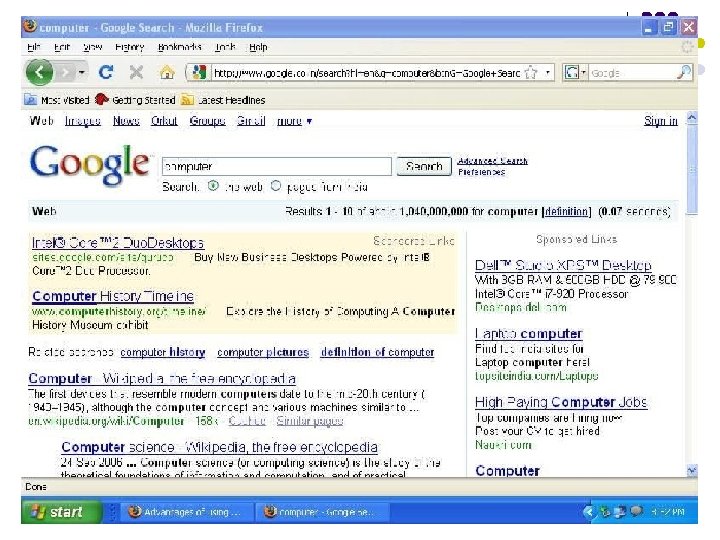This screenshot has height=540, width=720.
Task: Open the Similar pages link
Action: tap(309, 421)
